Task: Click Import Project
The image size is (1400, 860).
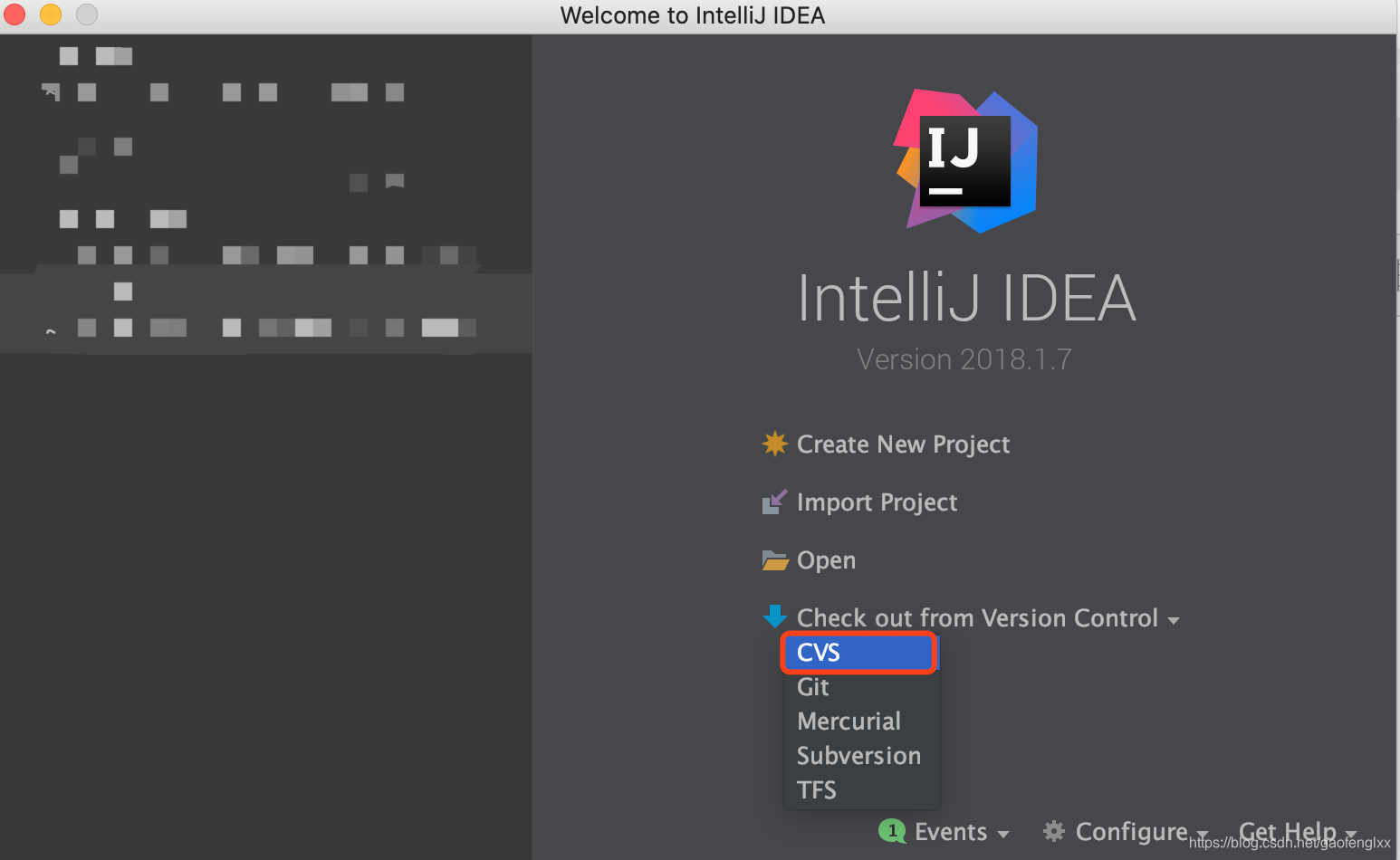Action: pyautogui.click(x=877, y=502)
